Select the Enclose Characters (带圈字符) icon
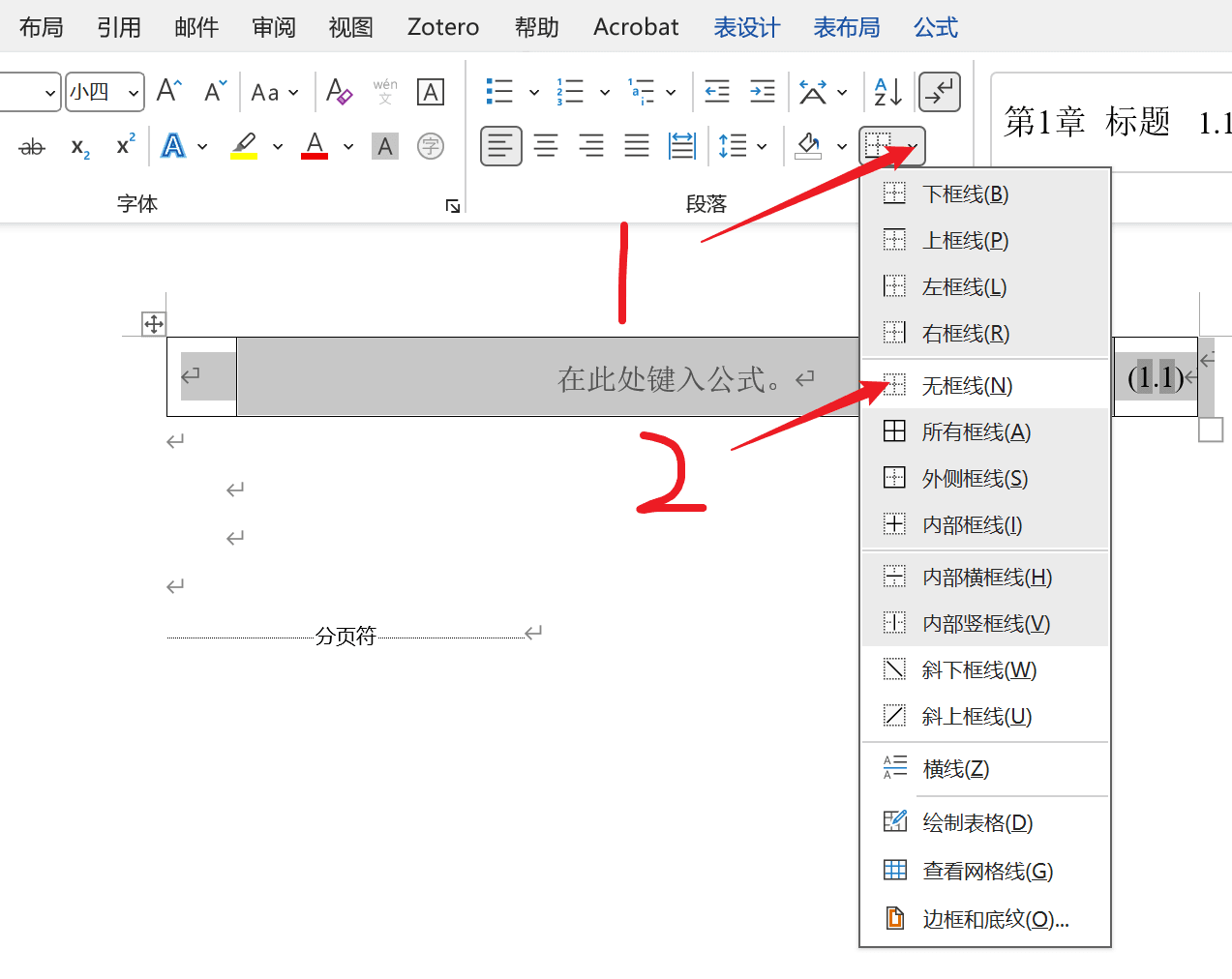 pyautogui.click(x=430, y=146)
